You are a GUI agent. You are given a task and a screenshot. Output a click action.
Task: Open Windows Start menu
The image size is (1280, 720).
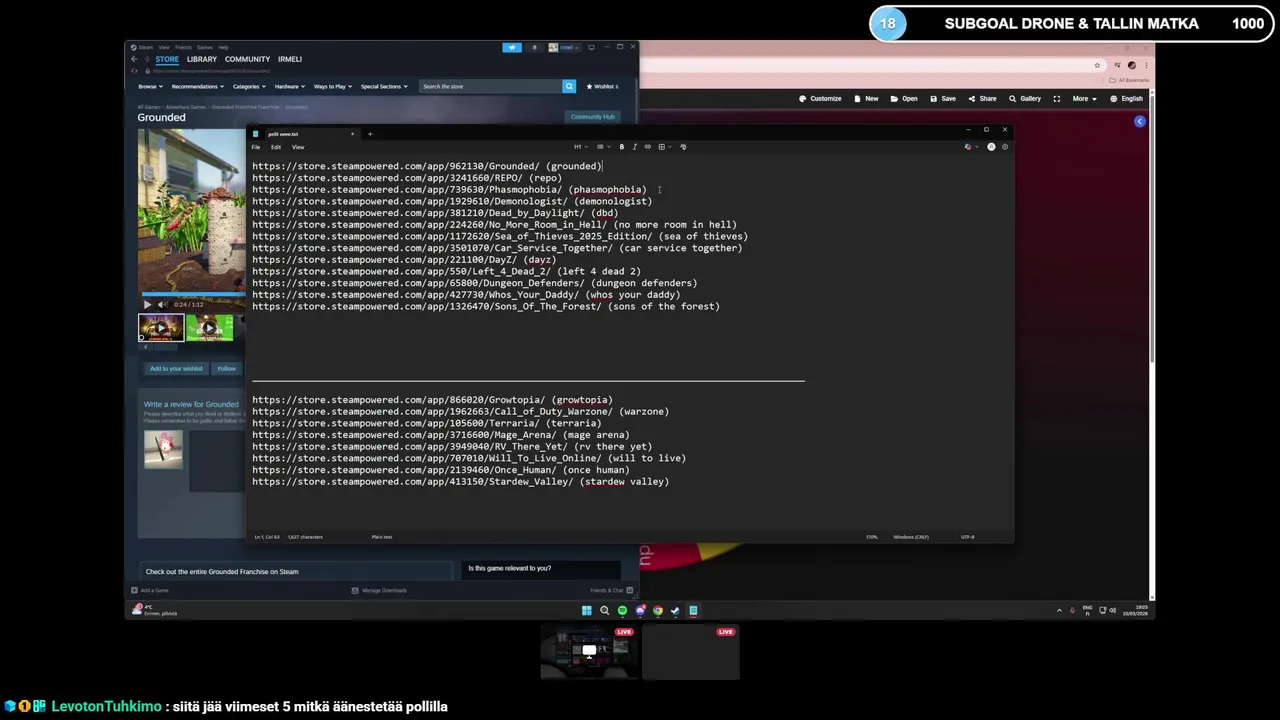point(587,610)
